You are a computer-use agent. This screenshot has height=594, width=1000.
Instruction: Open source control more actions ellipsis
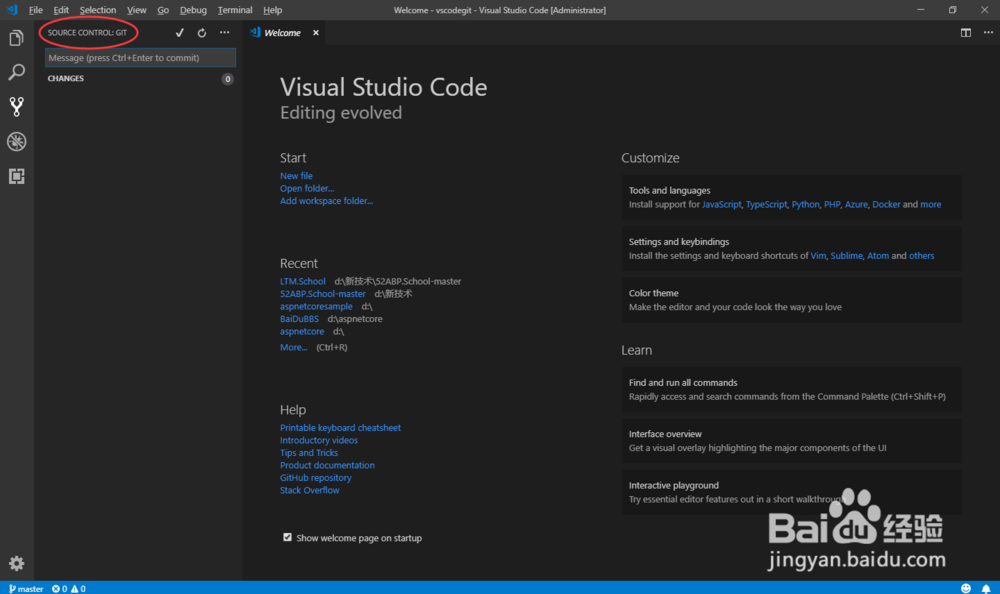(224, 33)
